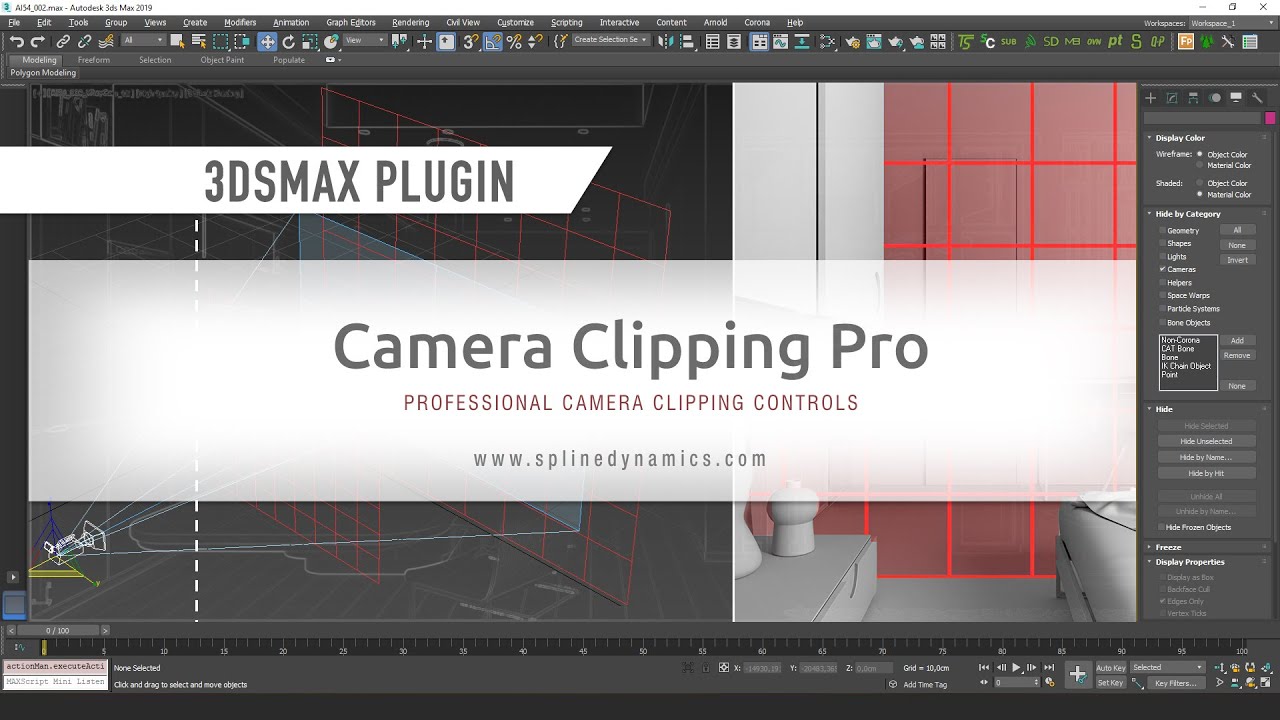The width and height of the screenshot is (1280, 720).
Task: Open the reference coordinate system View dropdown
Action: (365, 41)
